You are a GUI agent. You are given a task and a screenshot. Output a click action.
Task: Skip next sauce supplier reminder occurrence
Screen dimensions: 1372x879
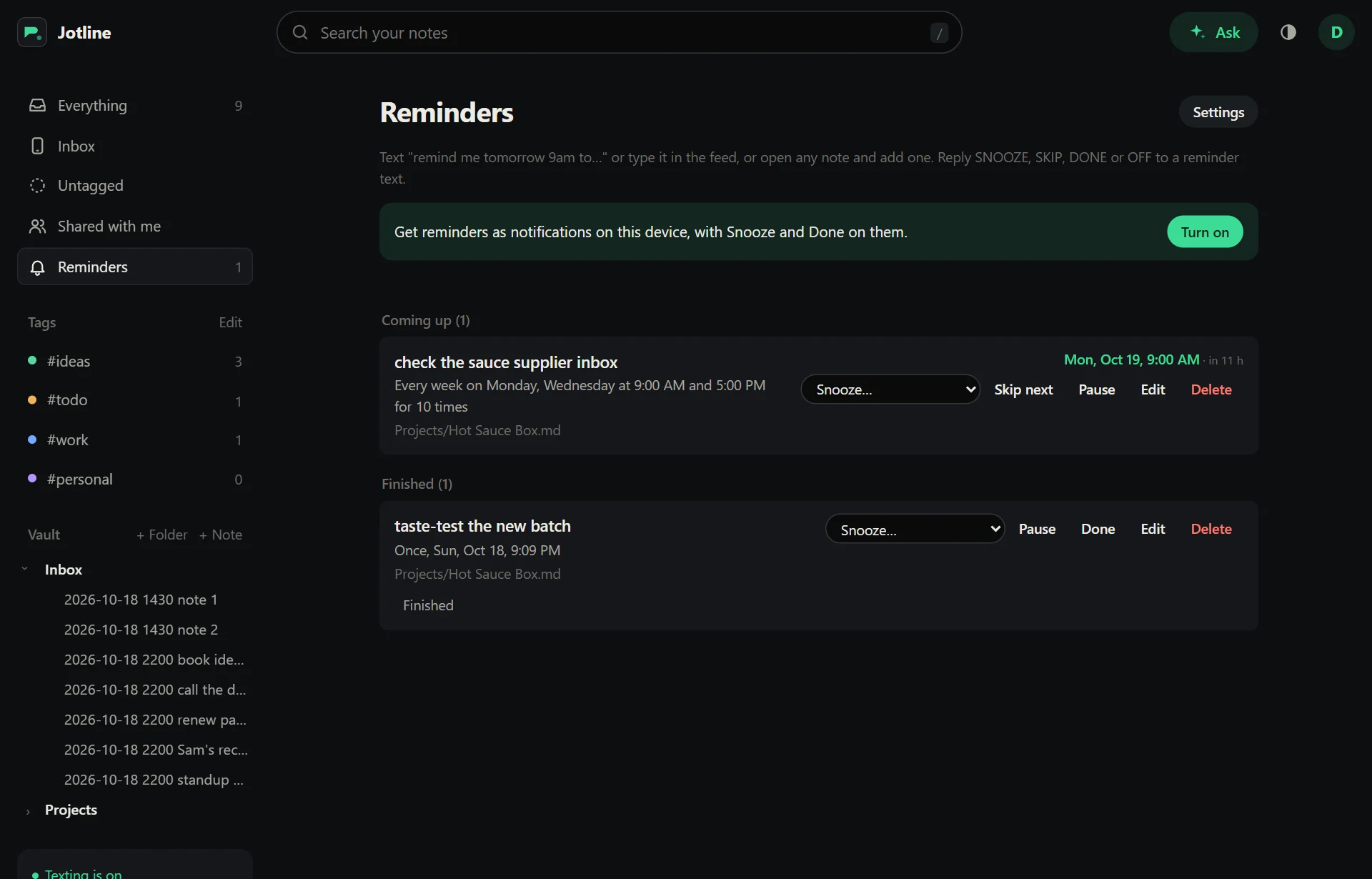click(x=1023, y=389)
